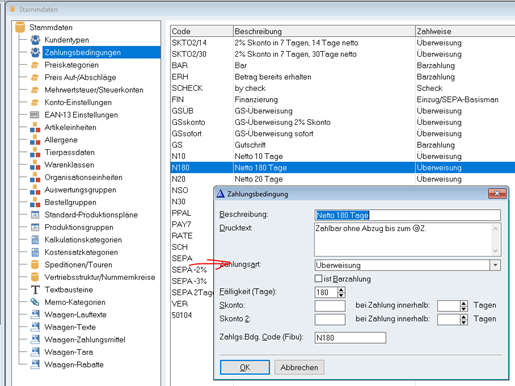
Task: Click the Organisationseinheiten icon
Action: [35, 177]
